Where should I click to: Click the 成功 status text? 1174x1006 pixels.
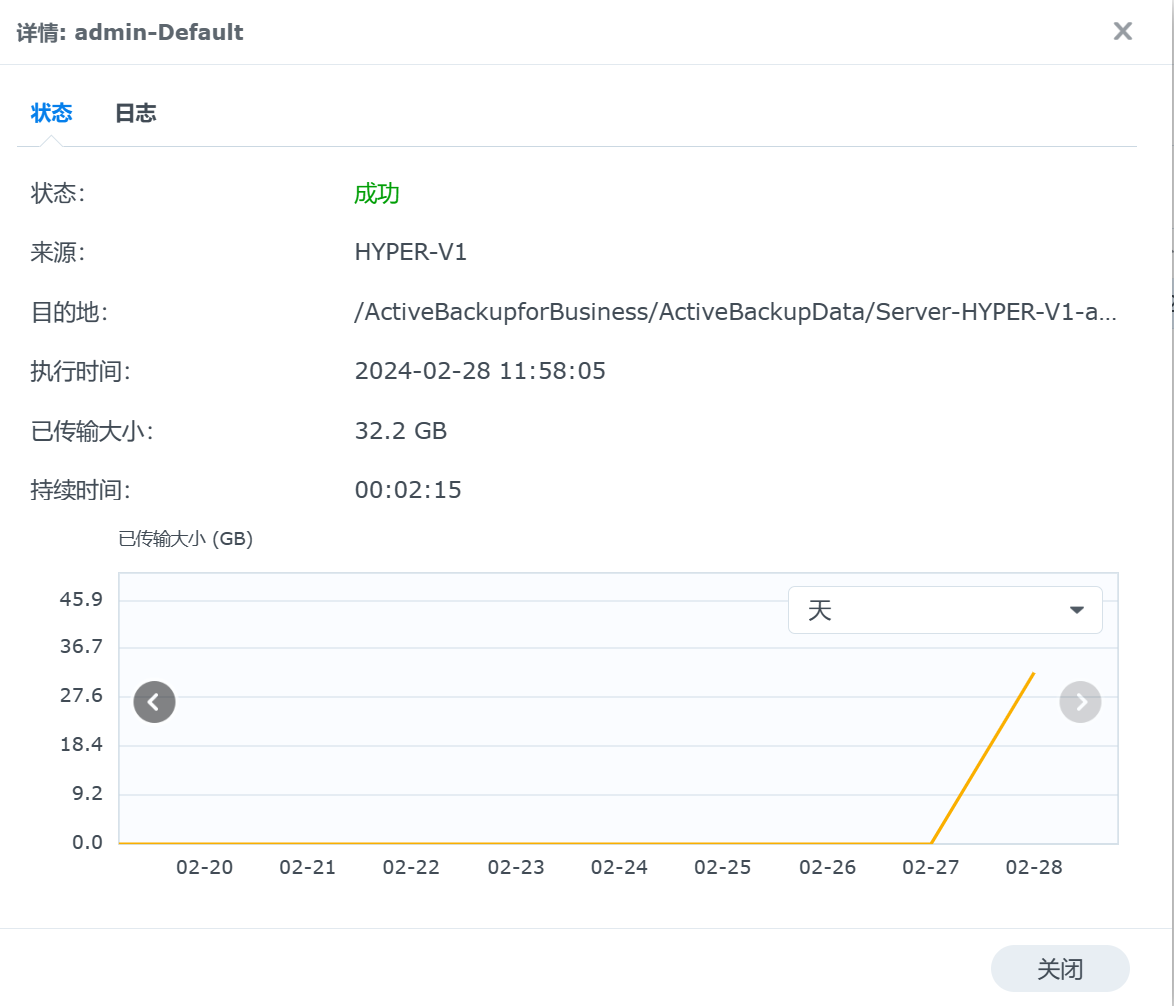click(x=377, y=194)
